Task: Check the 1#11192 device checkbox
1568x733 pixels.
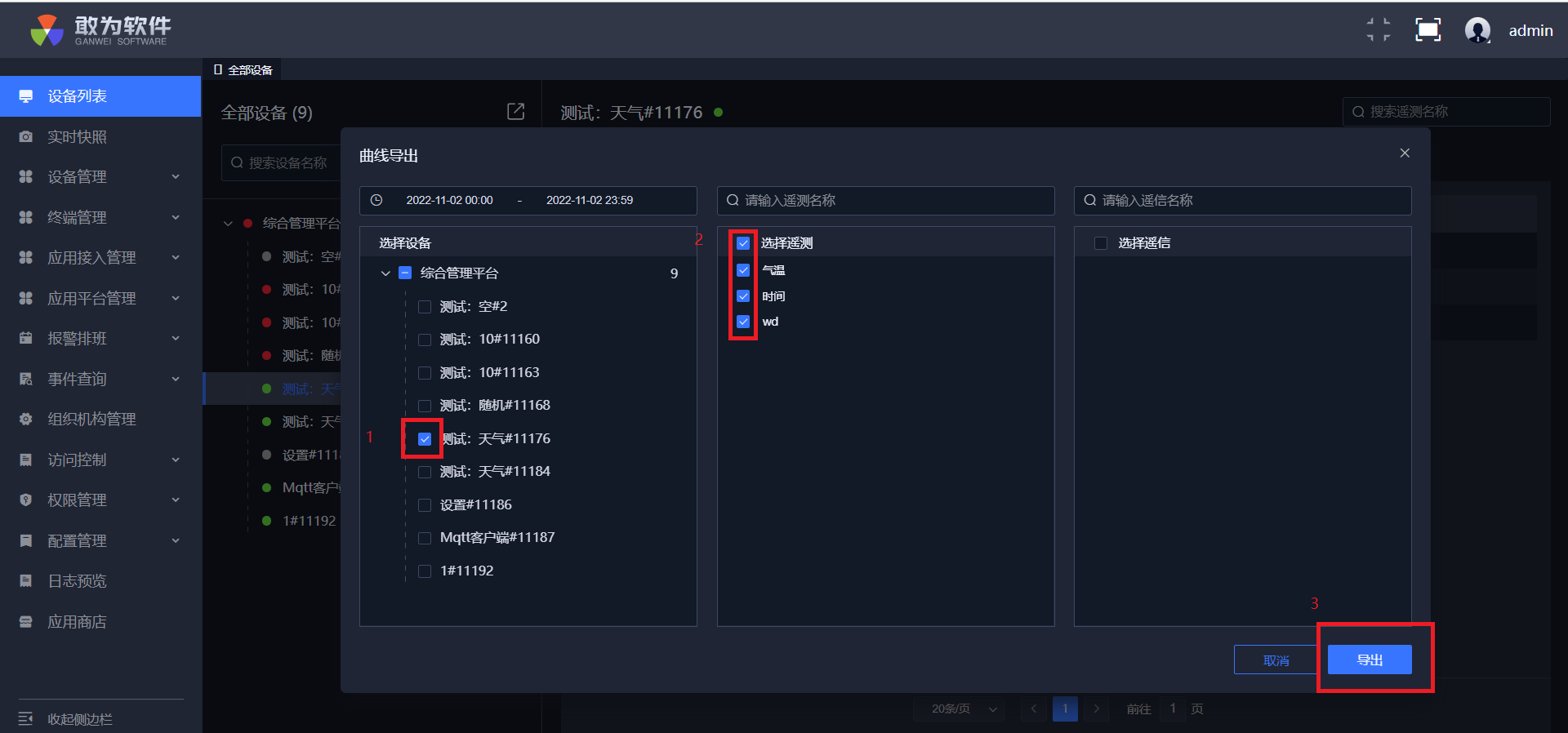Action: [x=425, y=571]
